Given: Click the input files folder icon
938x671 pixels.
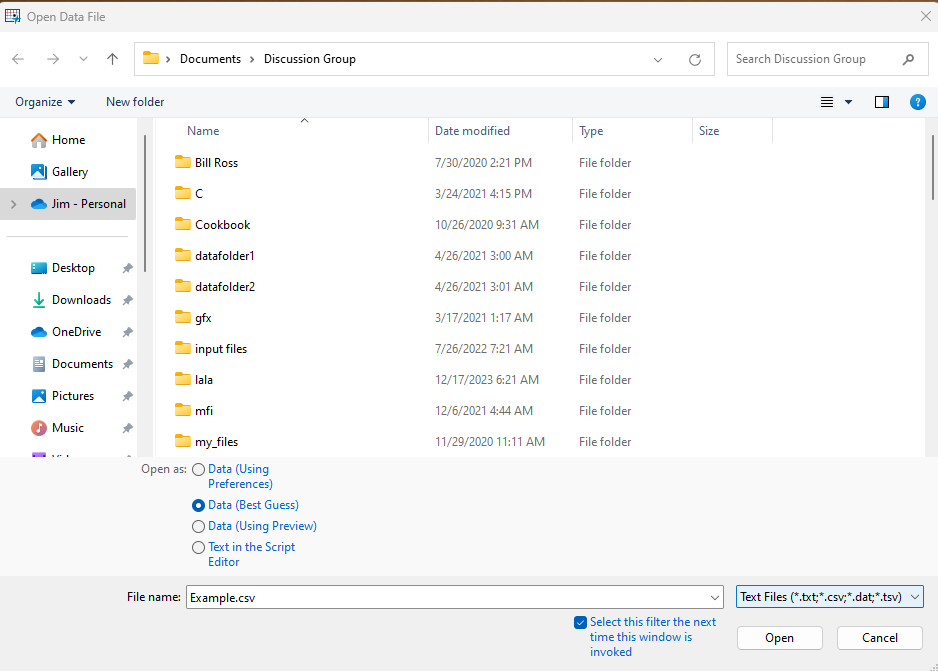Looking at the screenshot, I should point(182,348).
